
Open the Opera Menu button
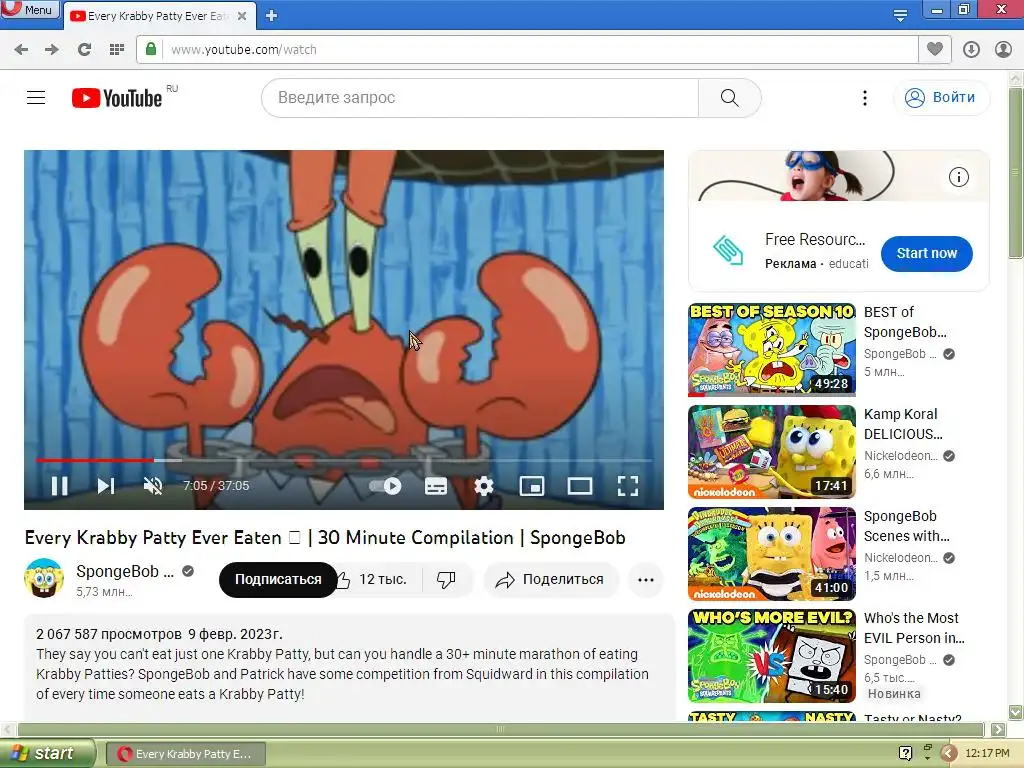pyautogui.click(x=29, y=9)
